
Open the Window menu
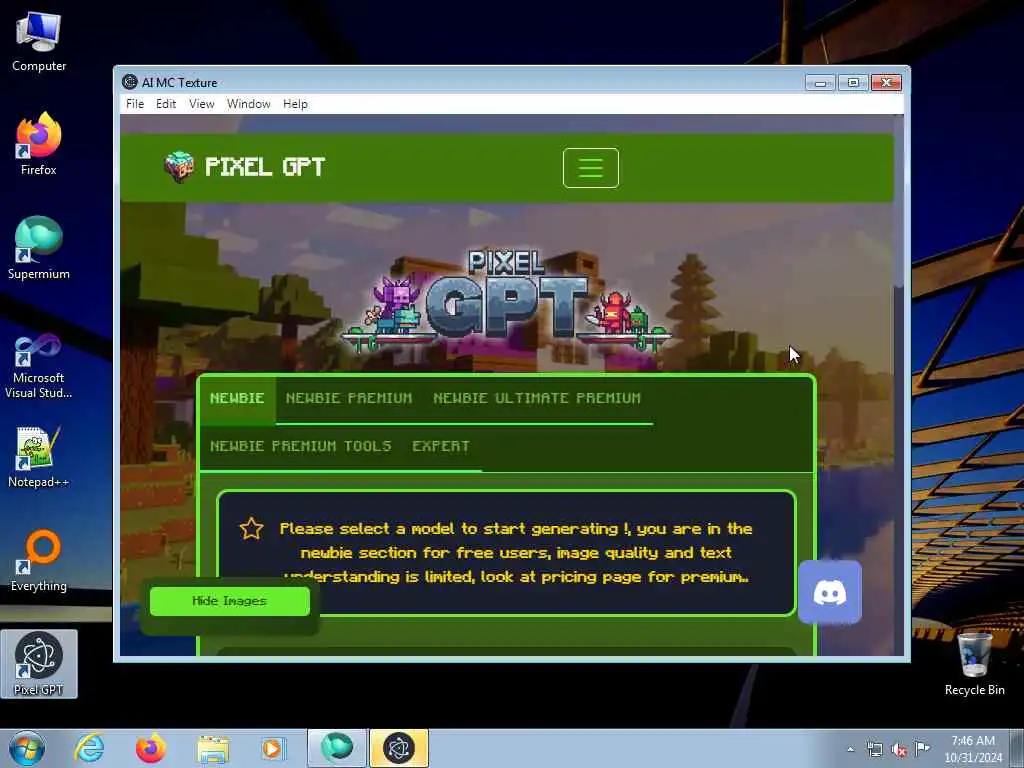249,104
